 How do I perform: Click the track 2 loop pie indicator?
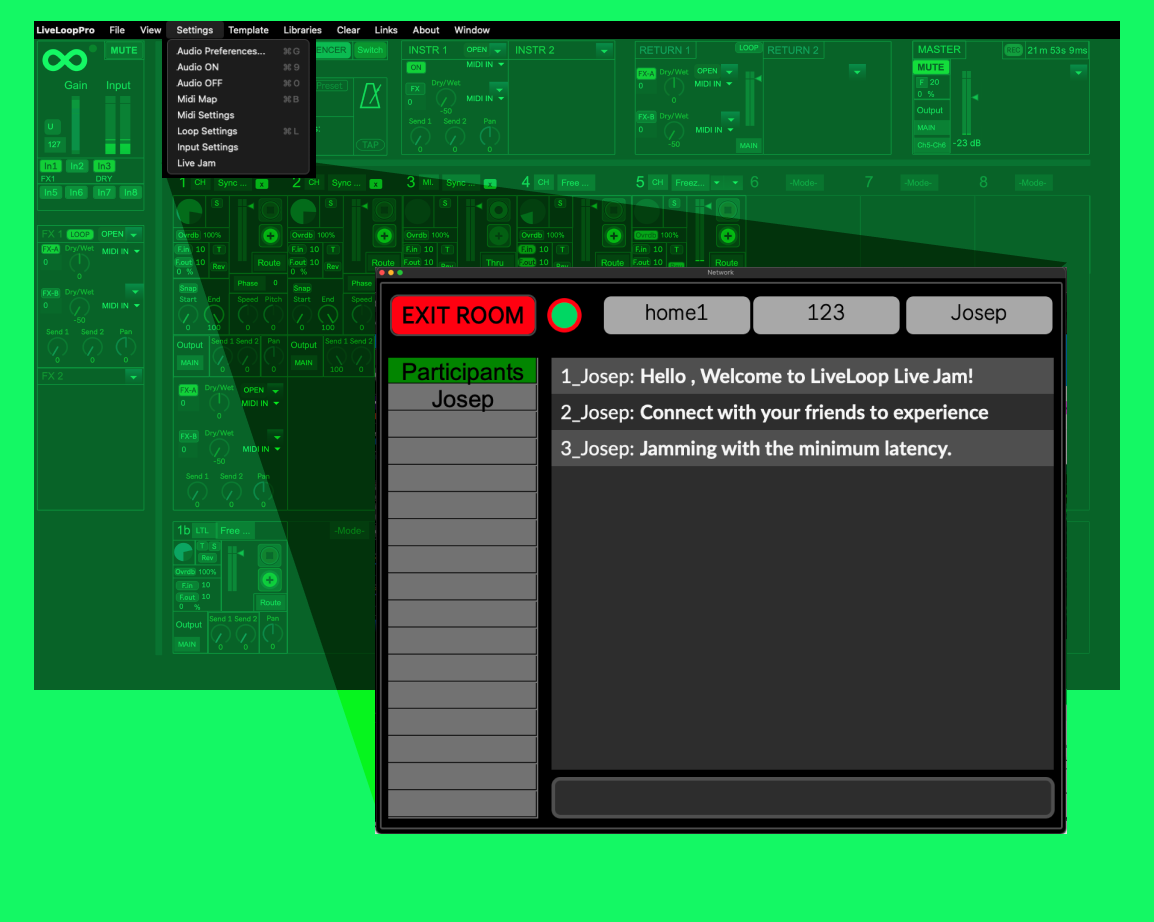click(303, 212)
